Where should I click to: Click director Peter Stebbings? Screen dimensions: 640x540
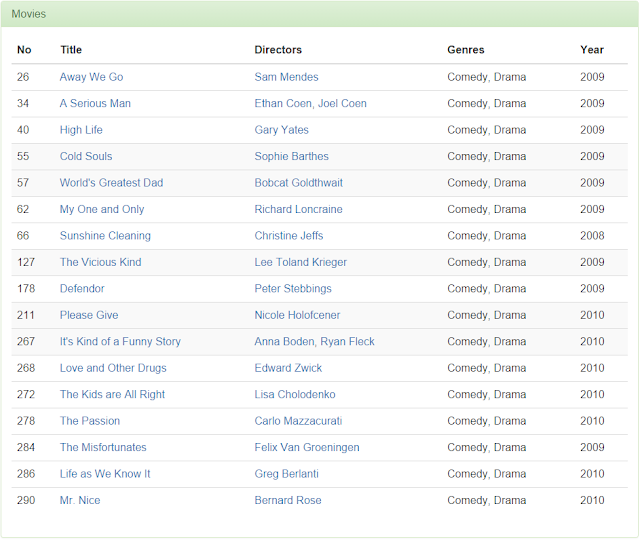tap(293, 289)
